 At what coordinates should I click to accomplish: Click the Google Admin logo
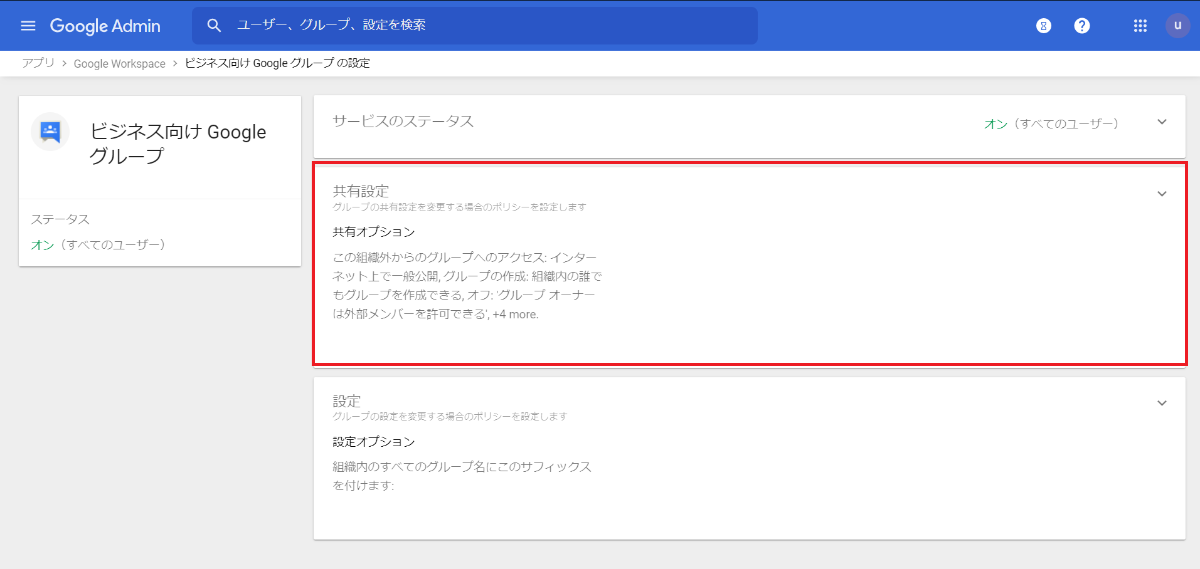pyautogui.click(x=107, y=25)
